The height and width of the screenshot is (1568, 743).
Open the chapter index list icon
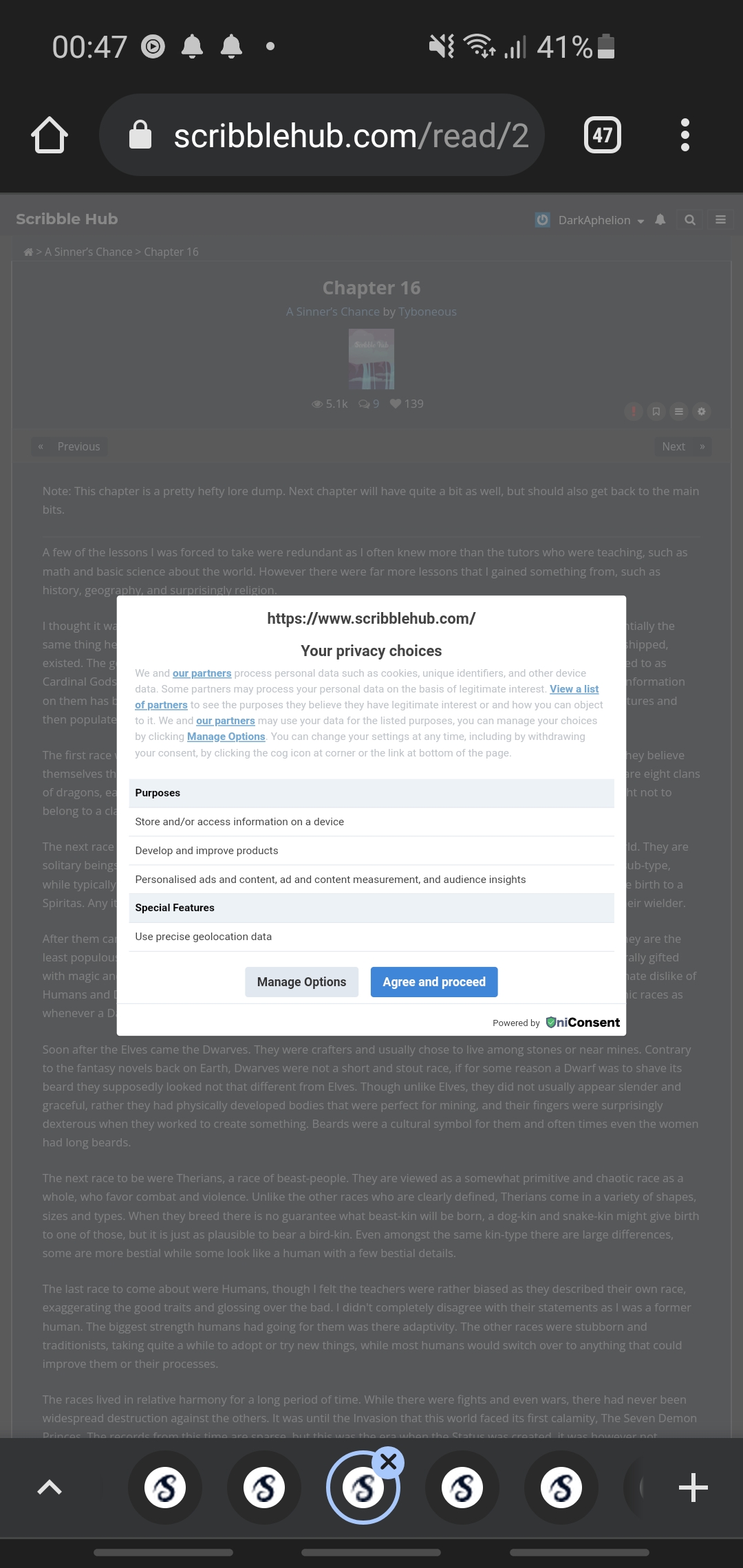coord(678,411)
